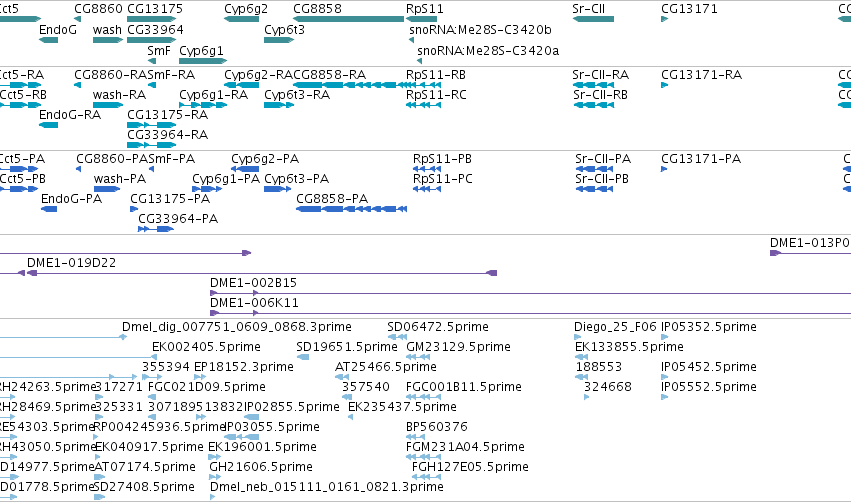The height and width of the screenshot is (502, 851).
Task: Click the CG8858-PA protein feature
Action: click(x=352, y=209)
